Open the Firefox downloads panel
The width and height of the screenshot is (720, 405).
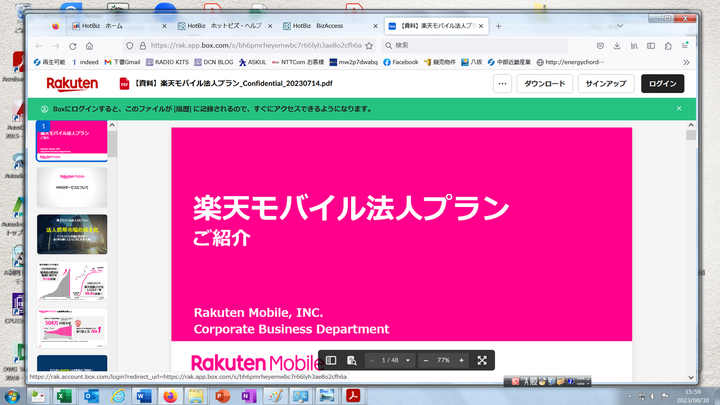point(617,45)
